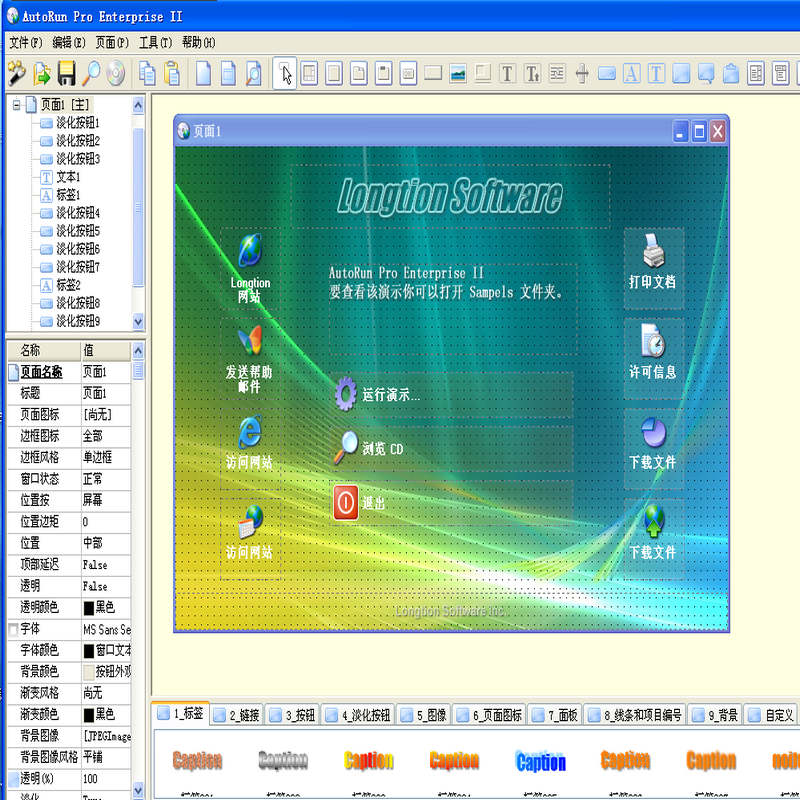Click the 窗口状态 value 正常
This screenshot has height=800, width=800.
click(x=106, y=479)
